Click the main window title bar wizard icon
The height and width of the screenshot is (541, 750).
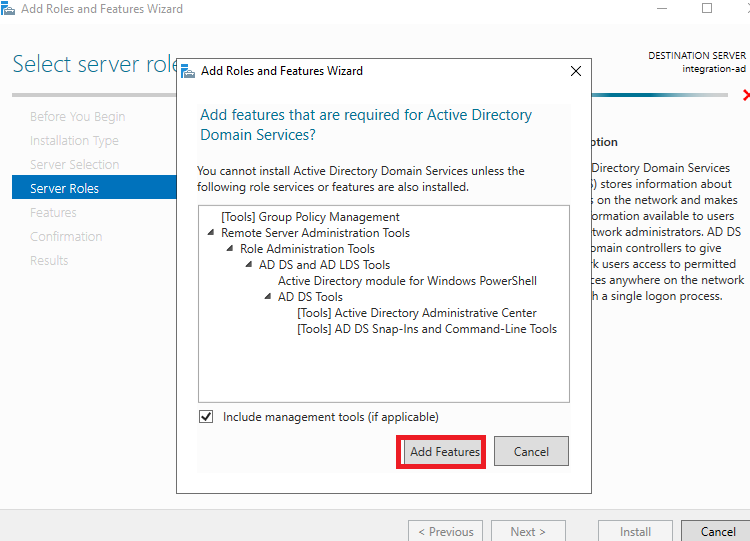coord(8,8)
